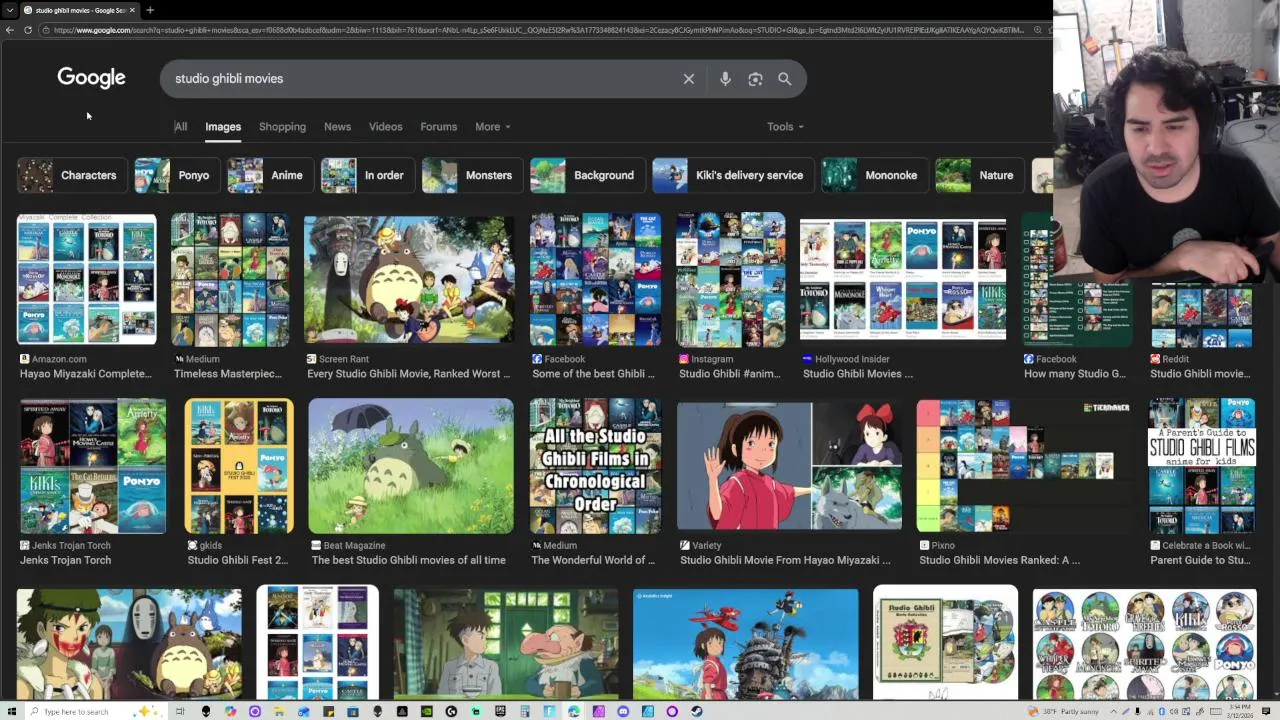Open the Porco Rosso red plane landscape image
The height and width of the screenshot is (720, 1280).
[x=745, y=644]
